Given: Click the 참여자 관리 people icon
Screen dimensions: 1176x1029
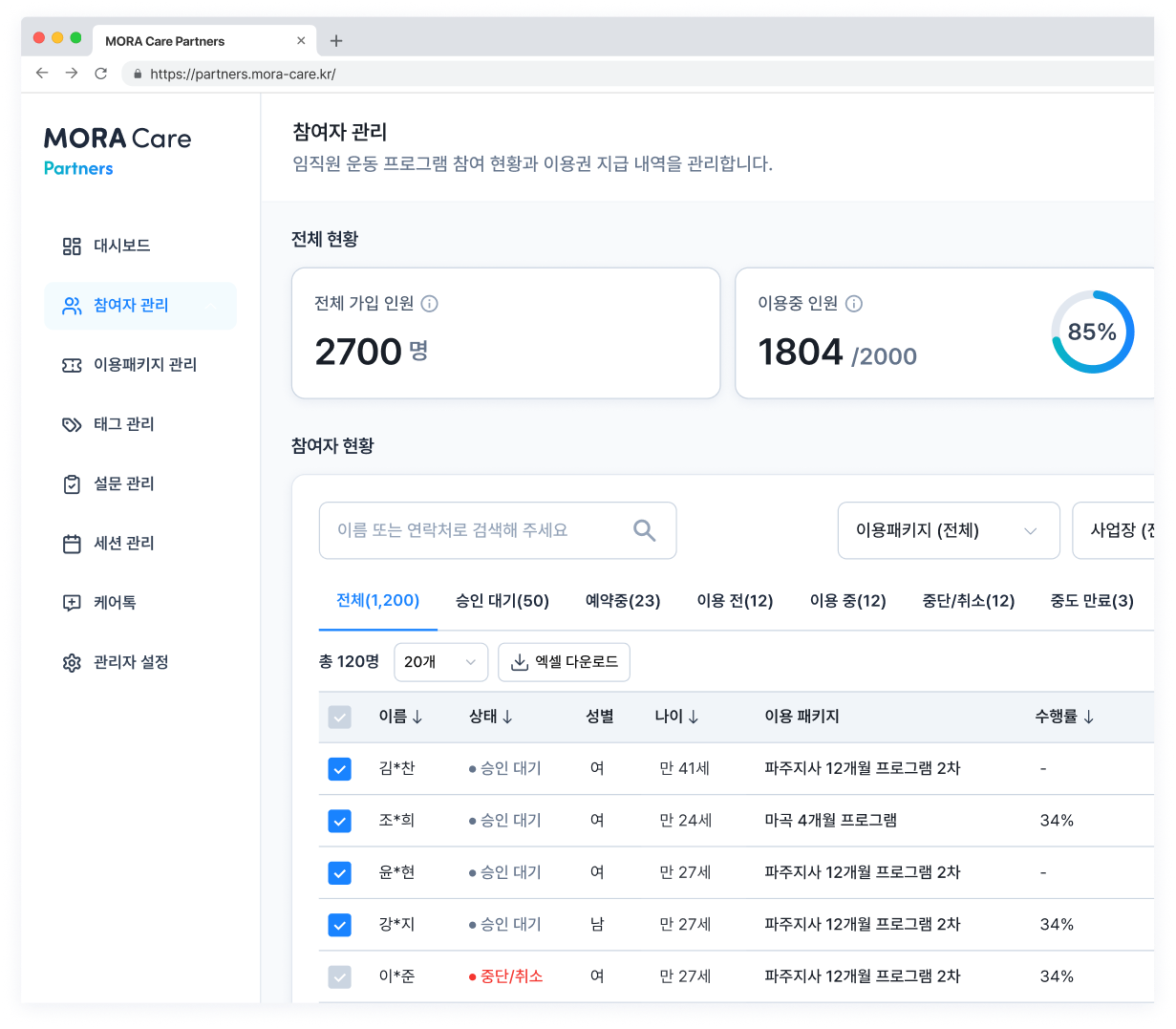Looking at the screenshot, I should tap(72, 306).
